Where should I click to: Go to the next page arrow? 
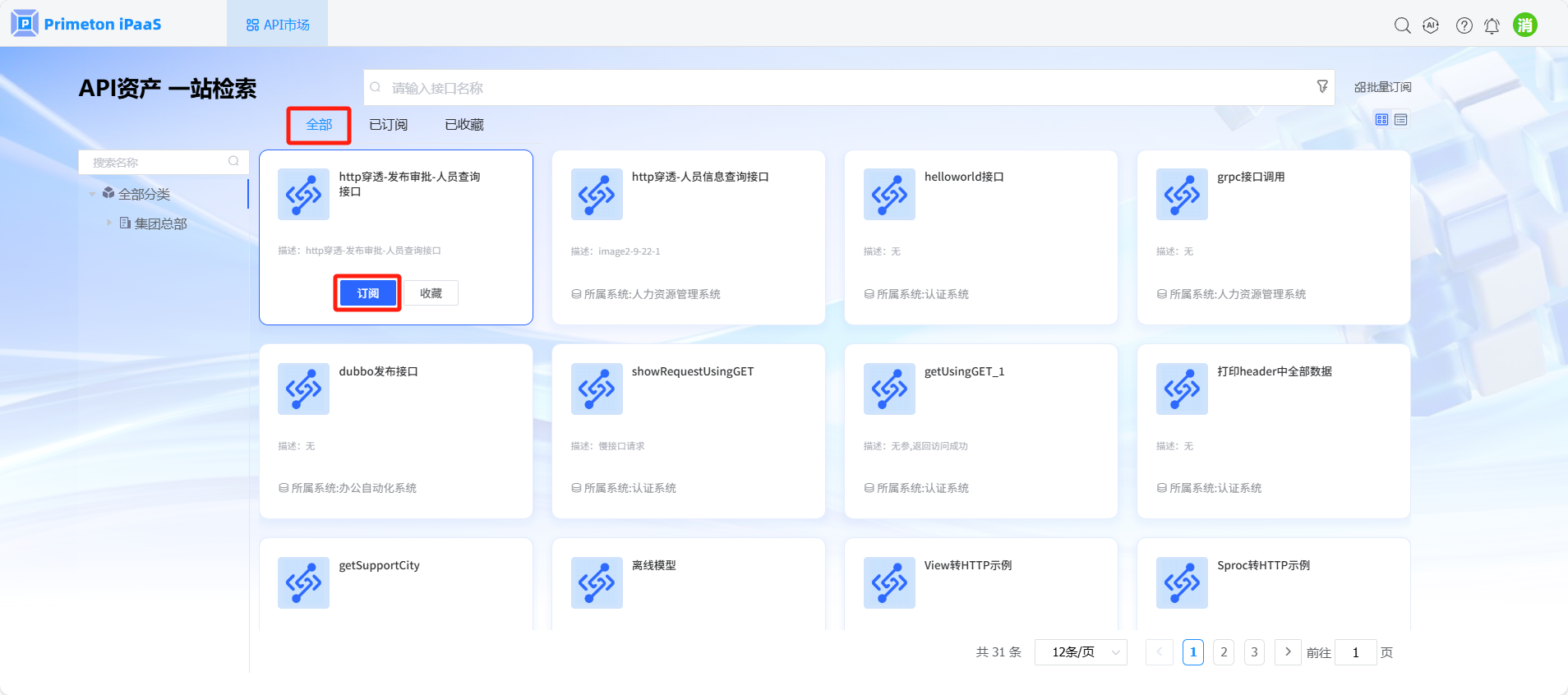tap(1288, 652)
